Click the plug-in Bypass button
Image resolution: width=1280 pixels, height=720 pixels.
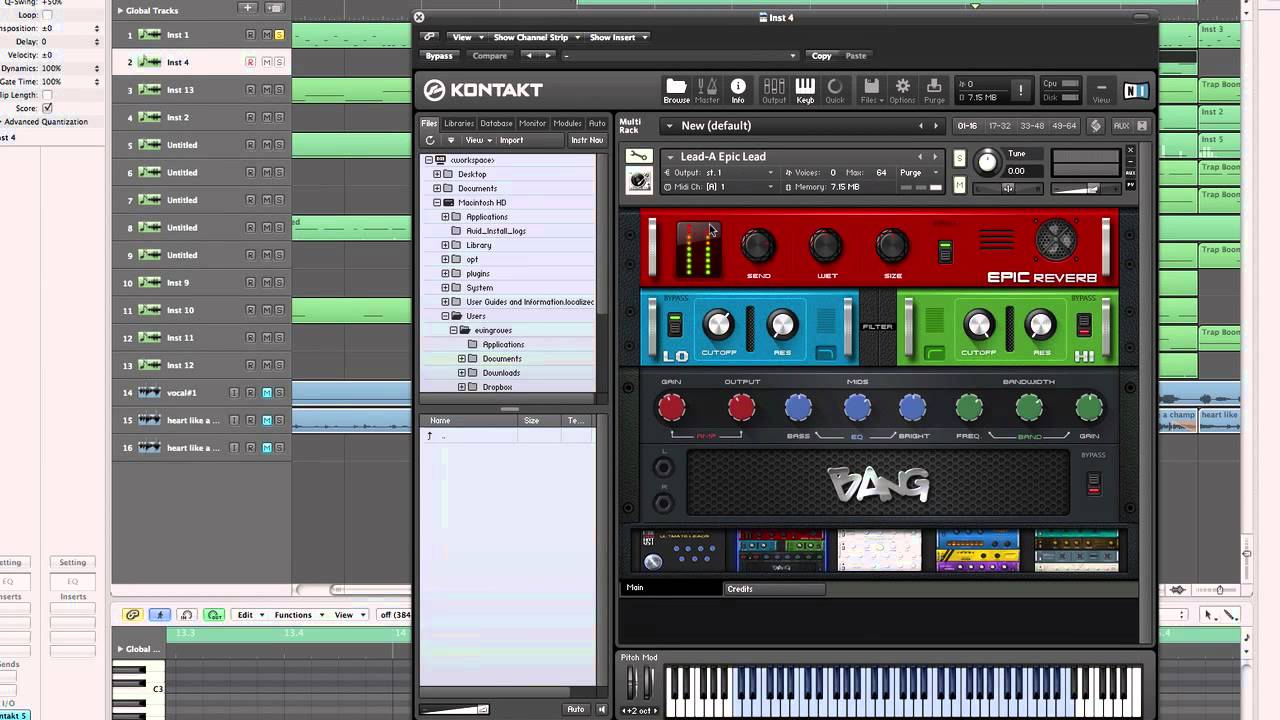coord(439,56)
